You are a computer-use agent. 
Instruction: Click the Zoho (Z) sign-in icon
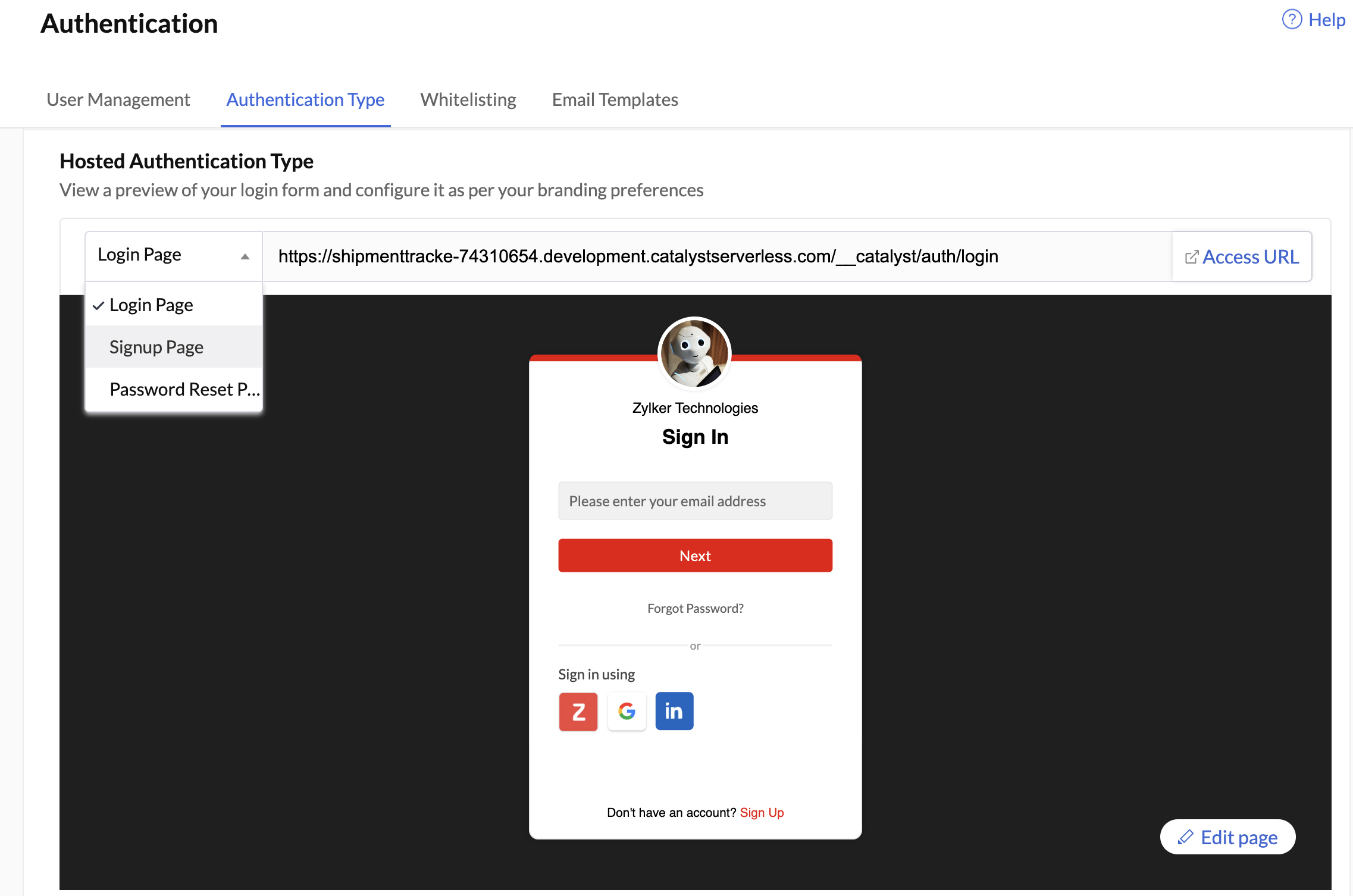pos(578,711)
